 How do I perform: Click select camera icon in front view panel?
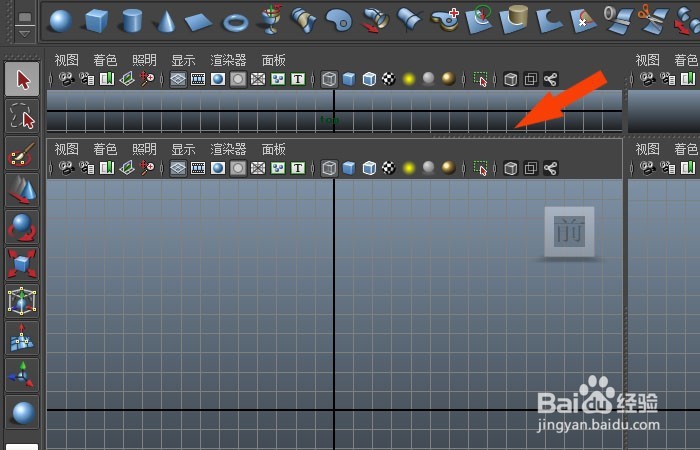[x=67, y=168]
